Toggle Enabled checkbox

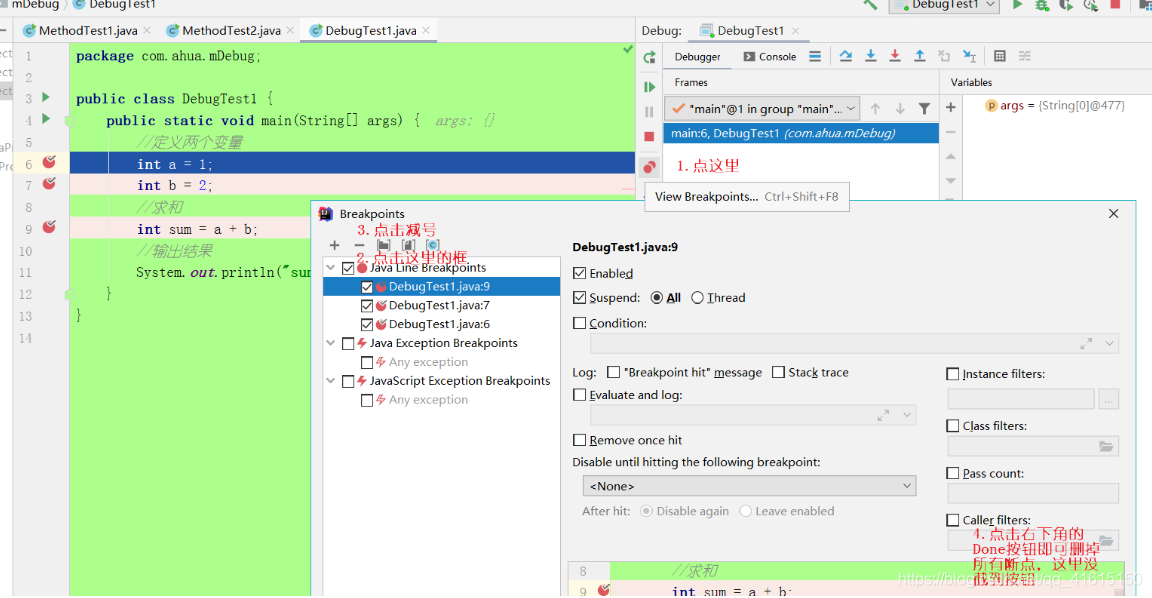[580, 273]
